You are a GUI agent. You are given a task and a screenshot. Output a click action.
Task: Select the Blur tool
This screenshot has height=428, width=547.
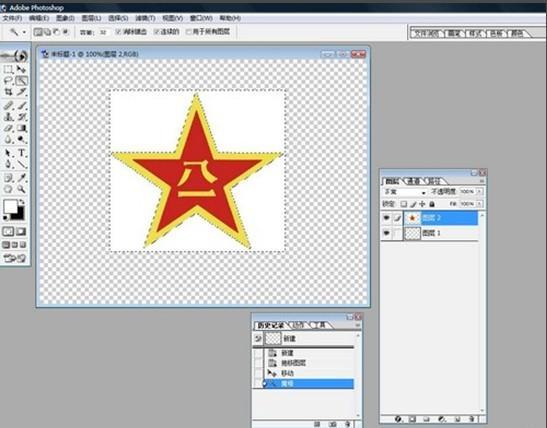click(8, 140)
